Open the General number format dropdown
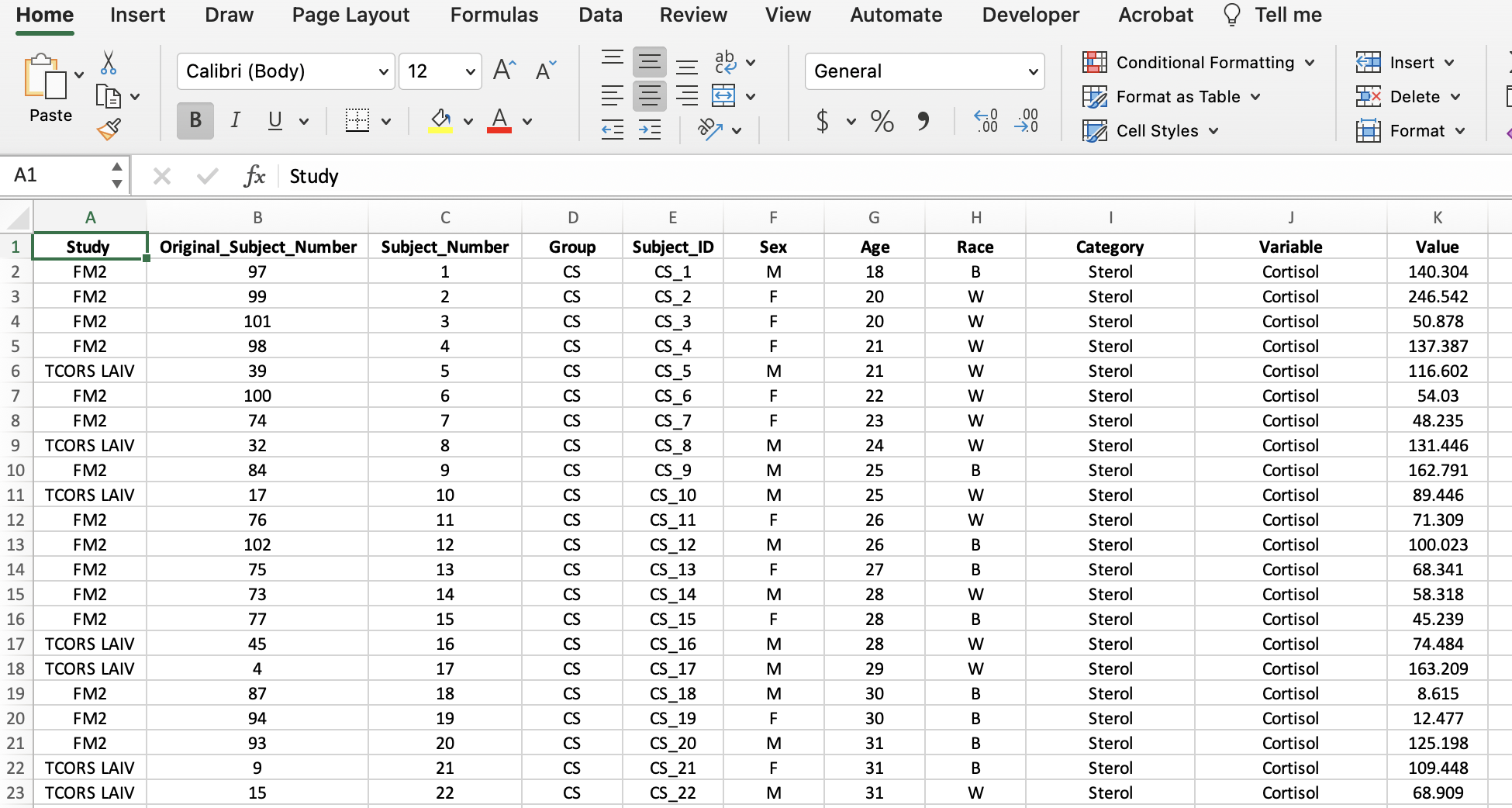Screen dimensions: 1512x808 click(1033, 72)
